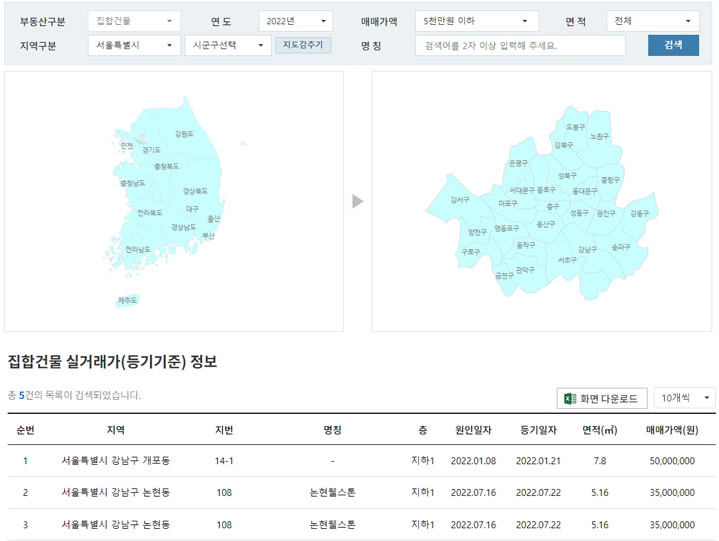Viewport: 719px width, 541px height.
Task: Click the 2022.01.21 registration date cell
Action: pyautogui.click(x=538, y=461)
